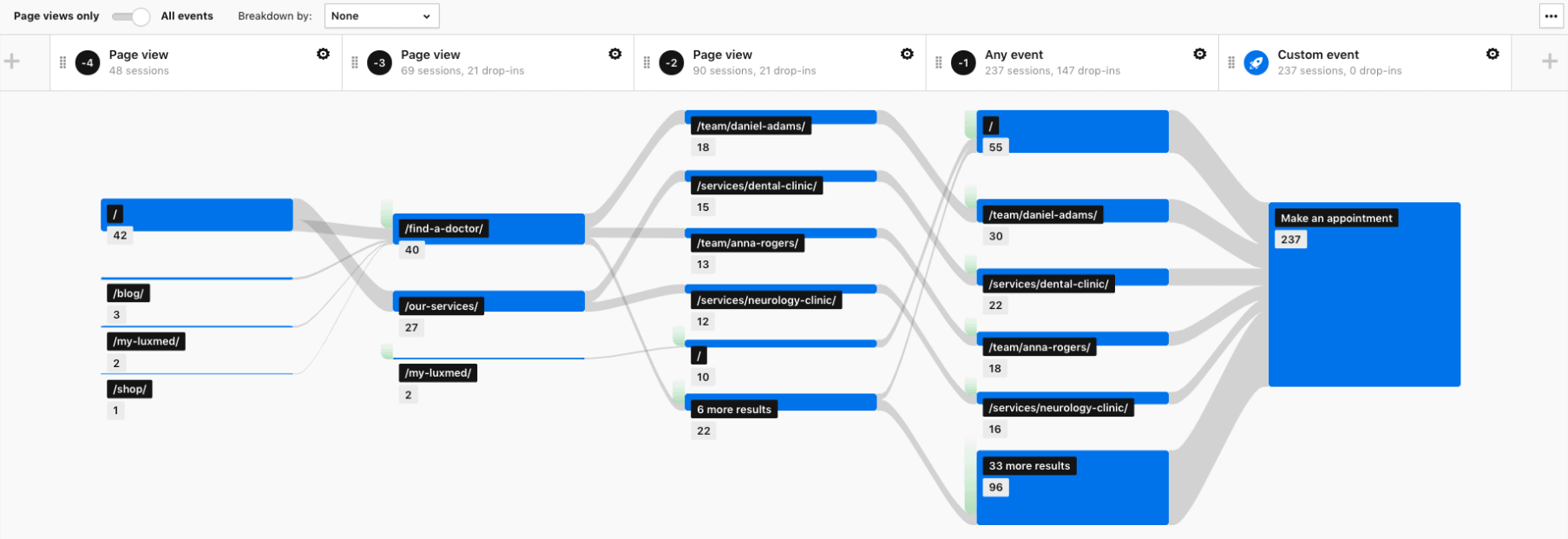
Task: Select the Page views only label
Action: 56,16
